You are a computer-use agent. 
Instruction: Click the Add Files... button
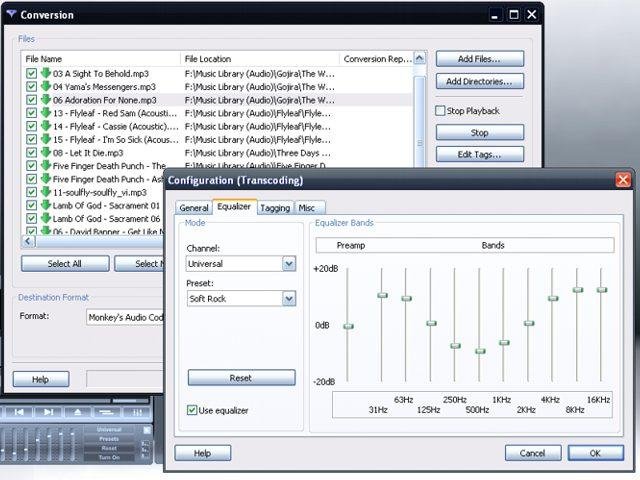[x=479, y=59]
